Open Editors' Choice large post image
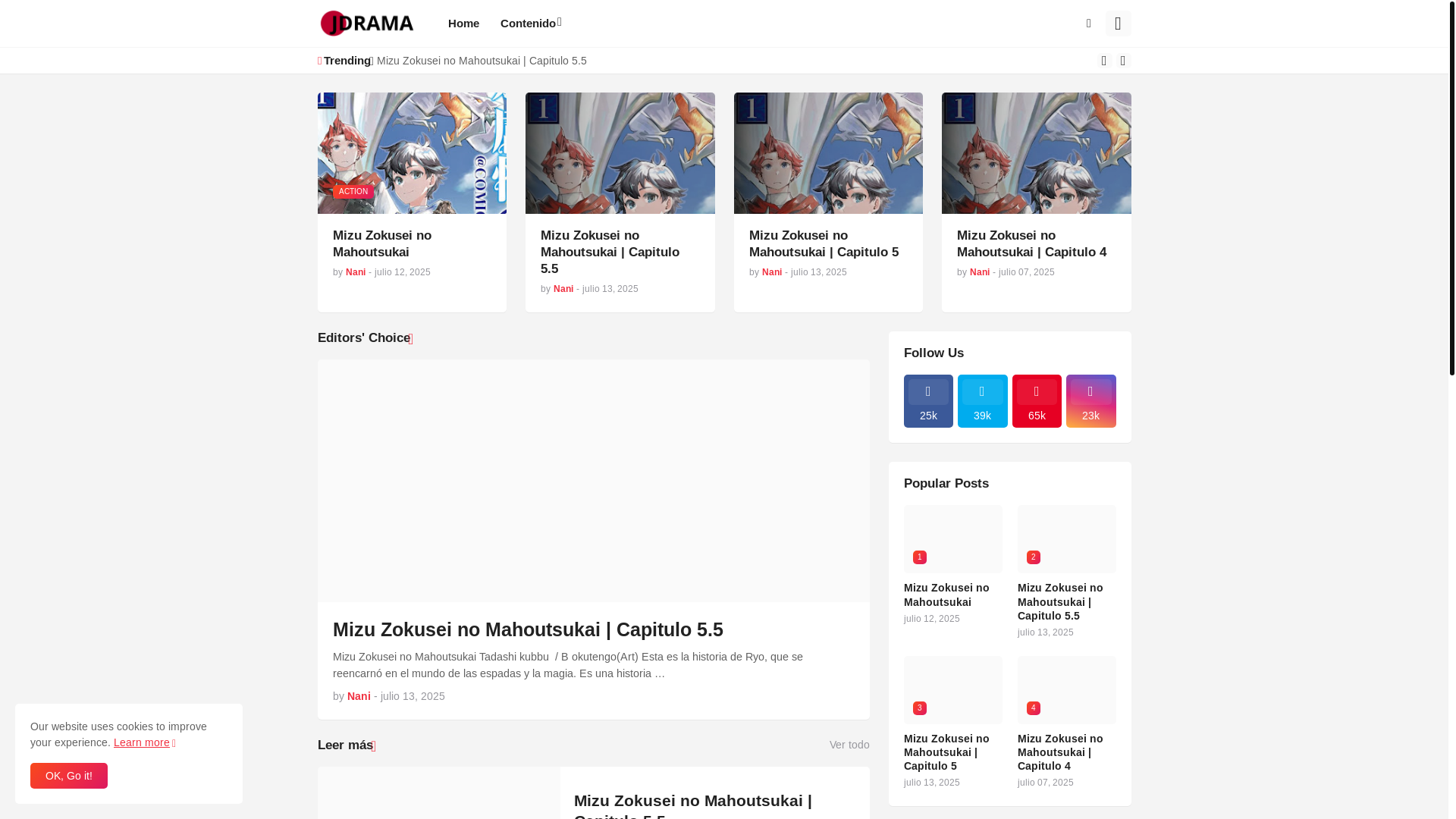The image size is (1456, 819). [x=594, y=481]
